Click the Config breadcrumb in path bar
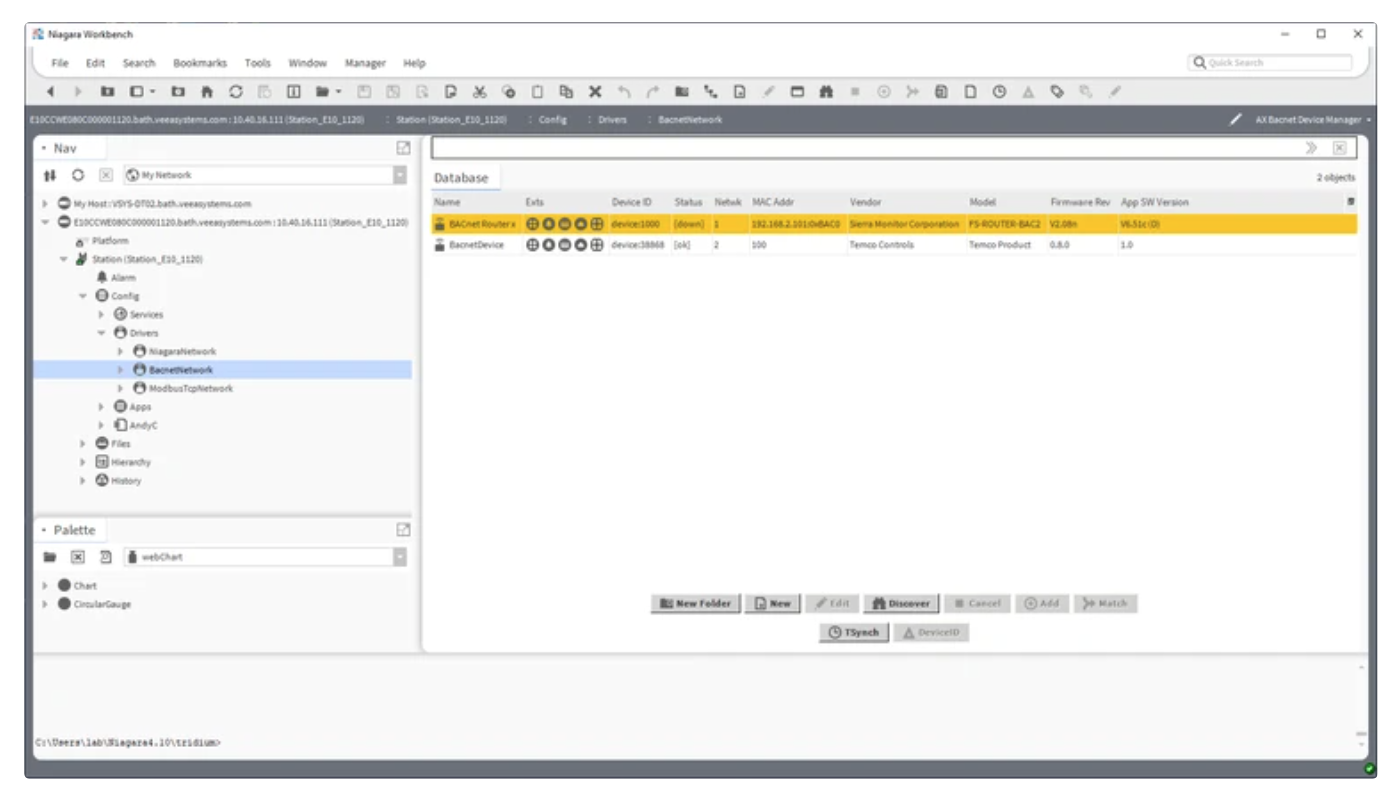Viewport: 1396px width, 802px height. 553,120
